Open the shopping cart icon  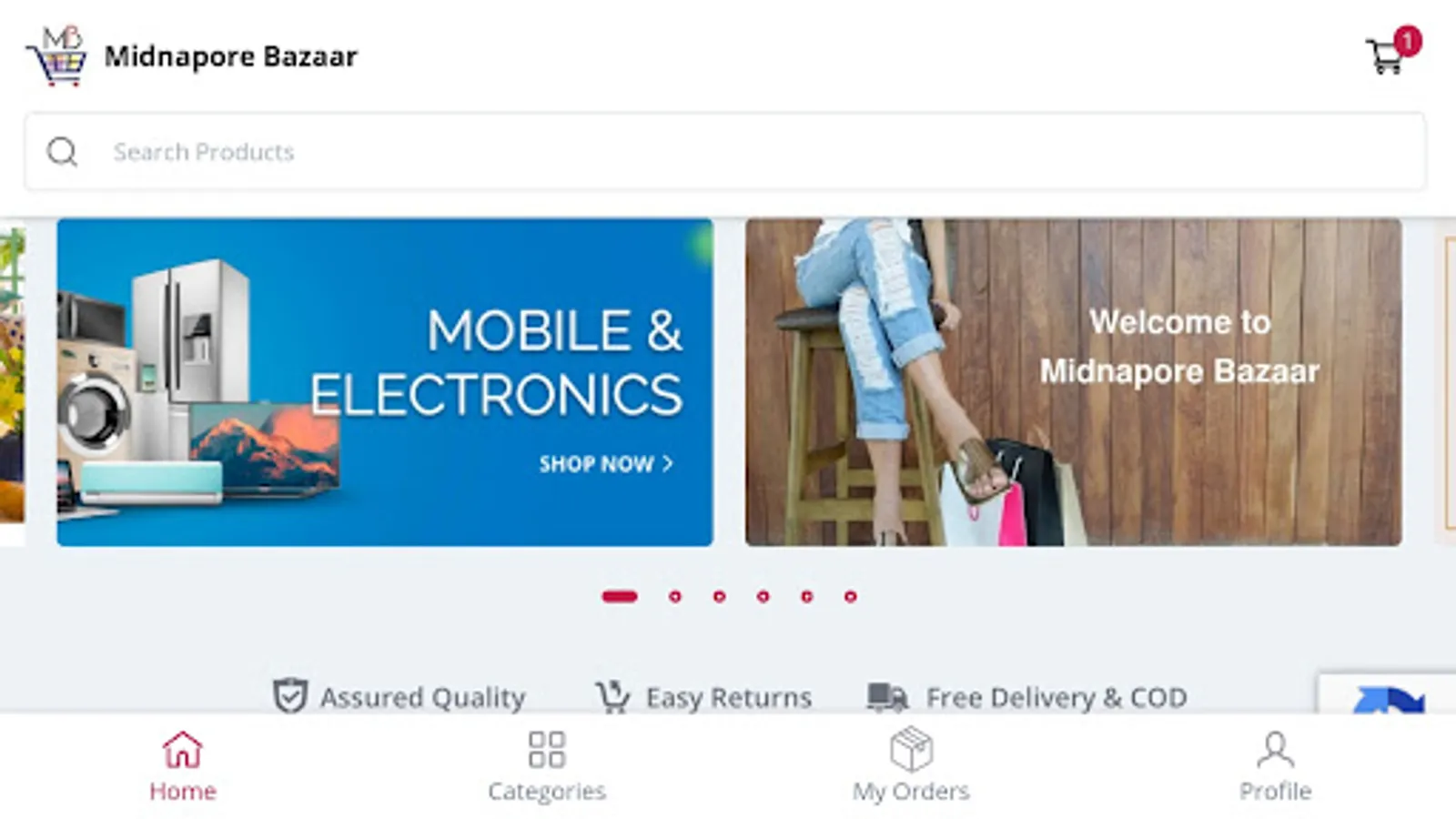coord(1386,56)
